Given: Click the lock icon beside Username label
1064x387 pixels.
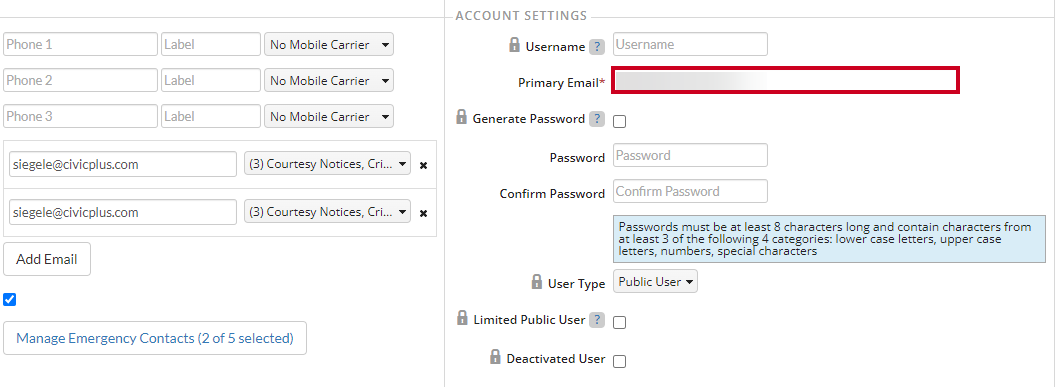Looking at the screenshot, I should click(x=514, y=45).
